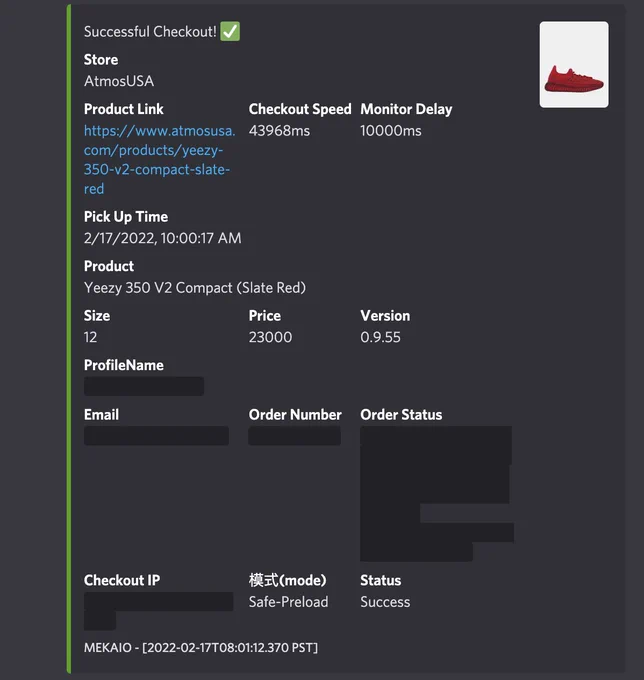Click the size value '12'

pyautogui.click(x=90, y=337)
